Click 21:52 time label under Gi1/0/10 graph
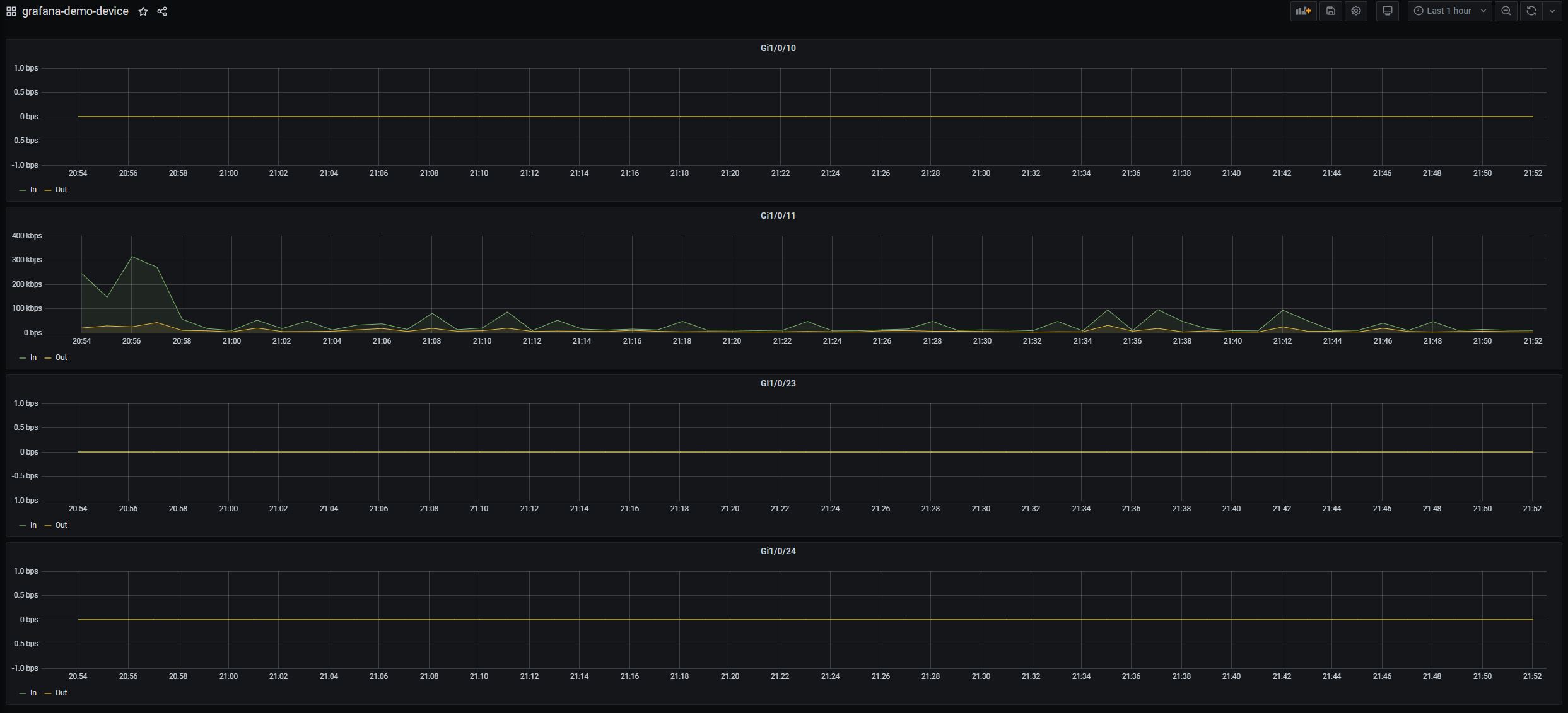The image size is (1568, 713). (1532, 173)
